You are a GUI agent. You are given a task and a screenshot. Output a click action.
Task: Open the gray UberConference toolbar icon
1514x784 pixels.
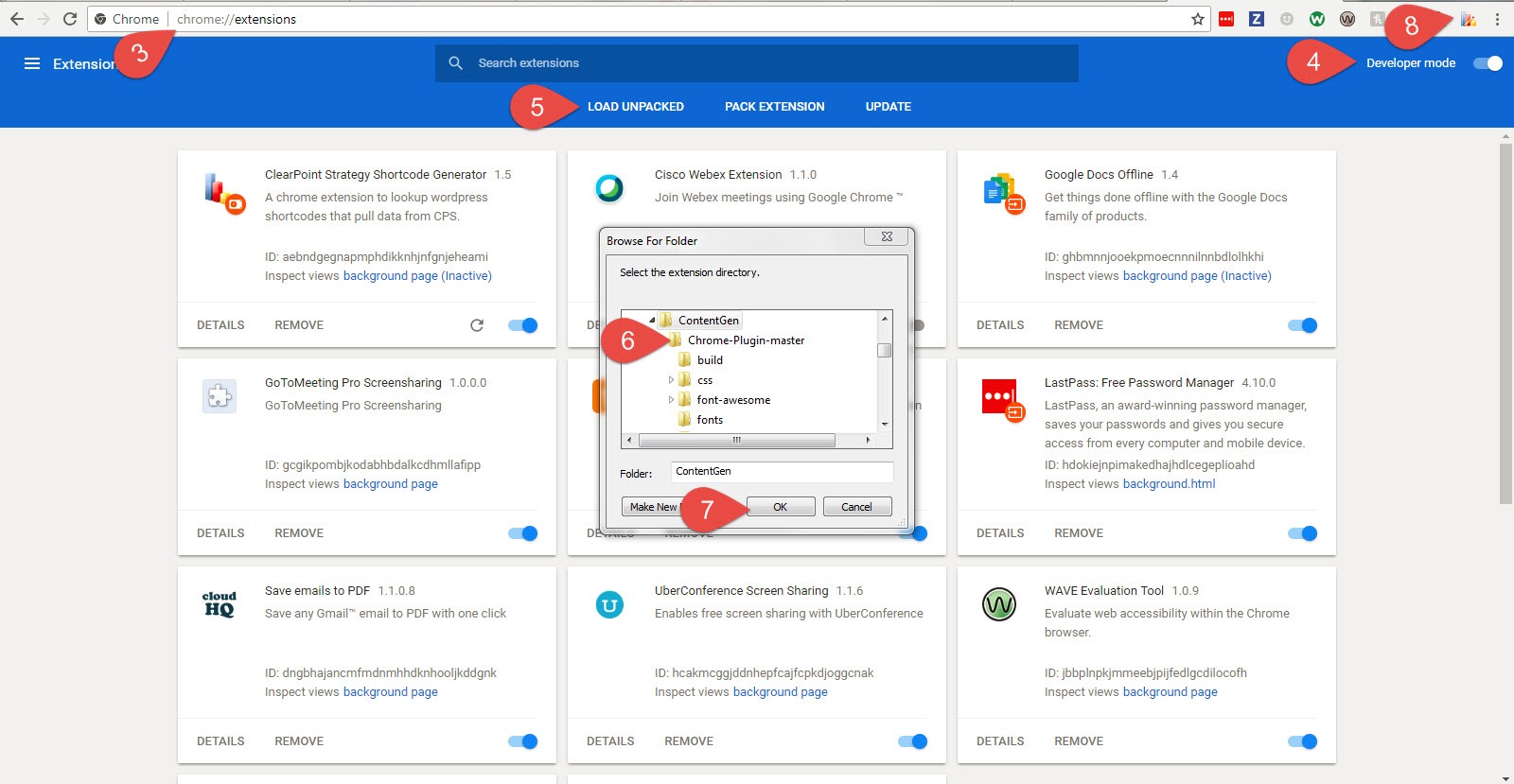coord(1287,19)
